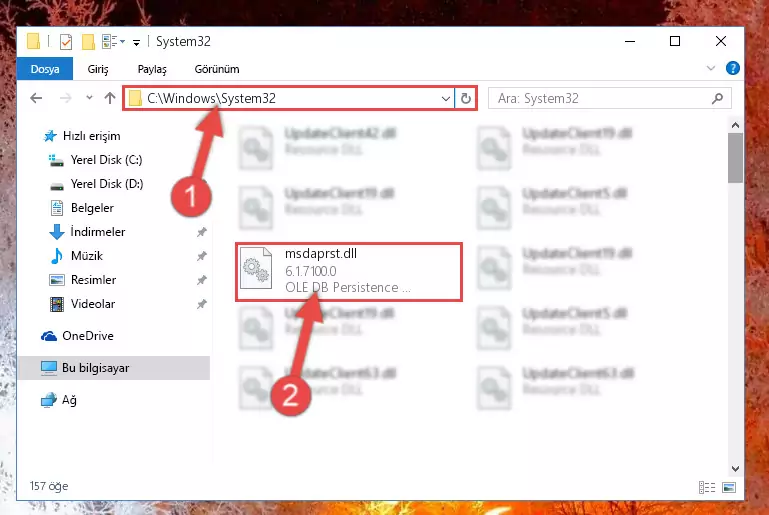
Task: Select the msdaprst.dll file
Action: tap(349, 272)
